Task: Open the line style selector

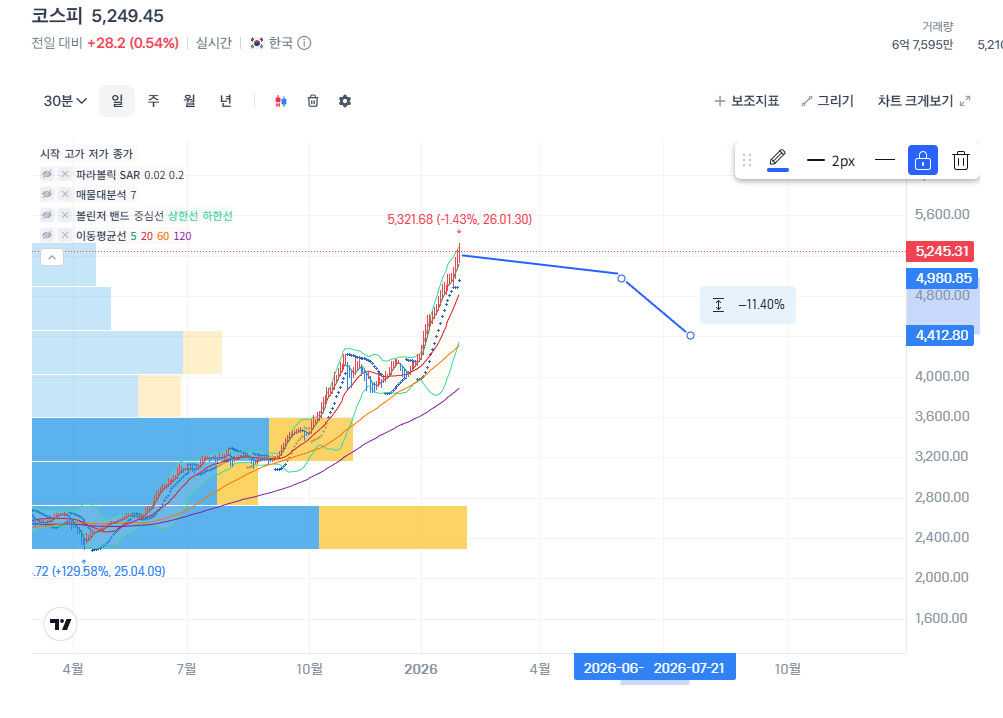Action: click(884, 160)
